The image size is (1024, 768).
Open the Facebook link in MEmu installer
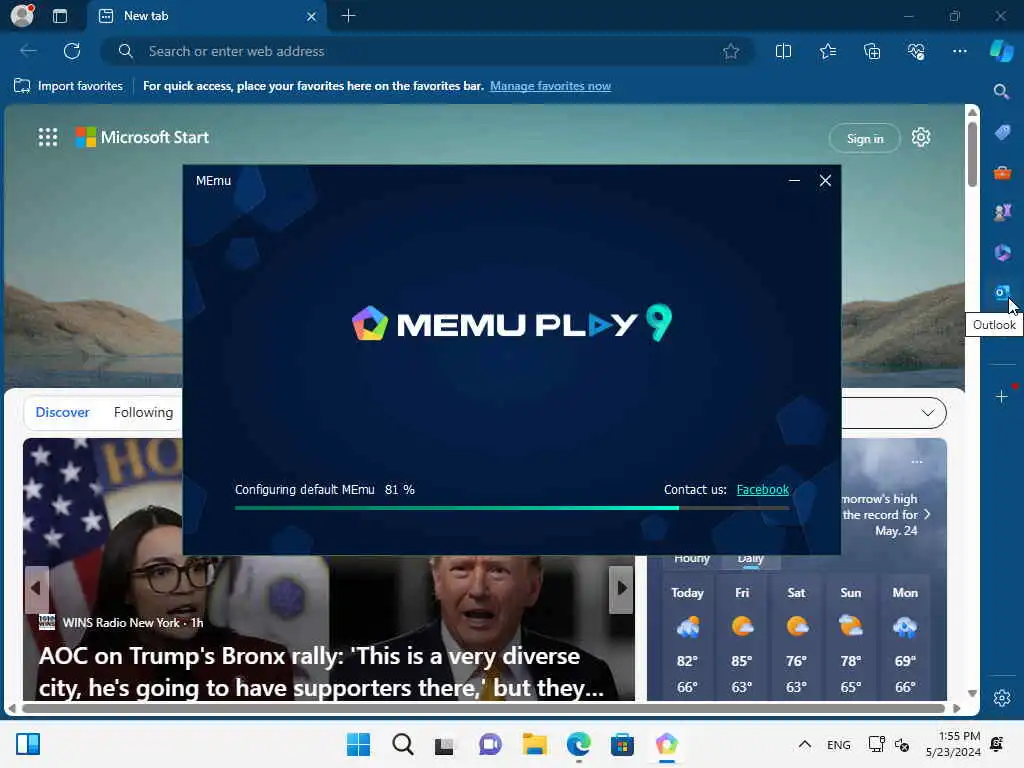(762, 489)
